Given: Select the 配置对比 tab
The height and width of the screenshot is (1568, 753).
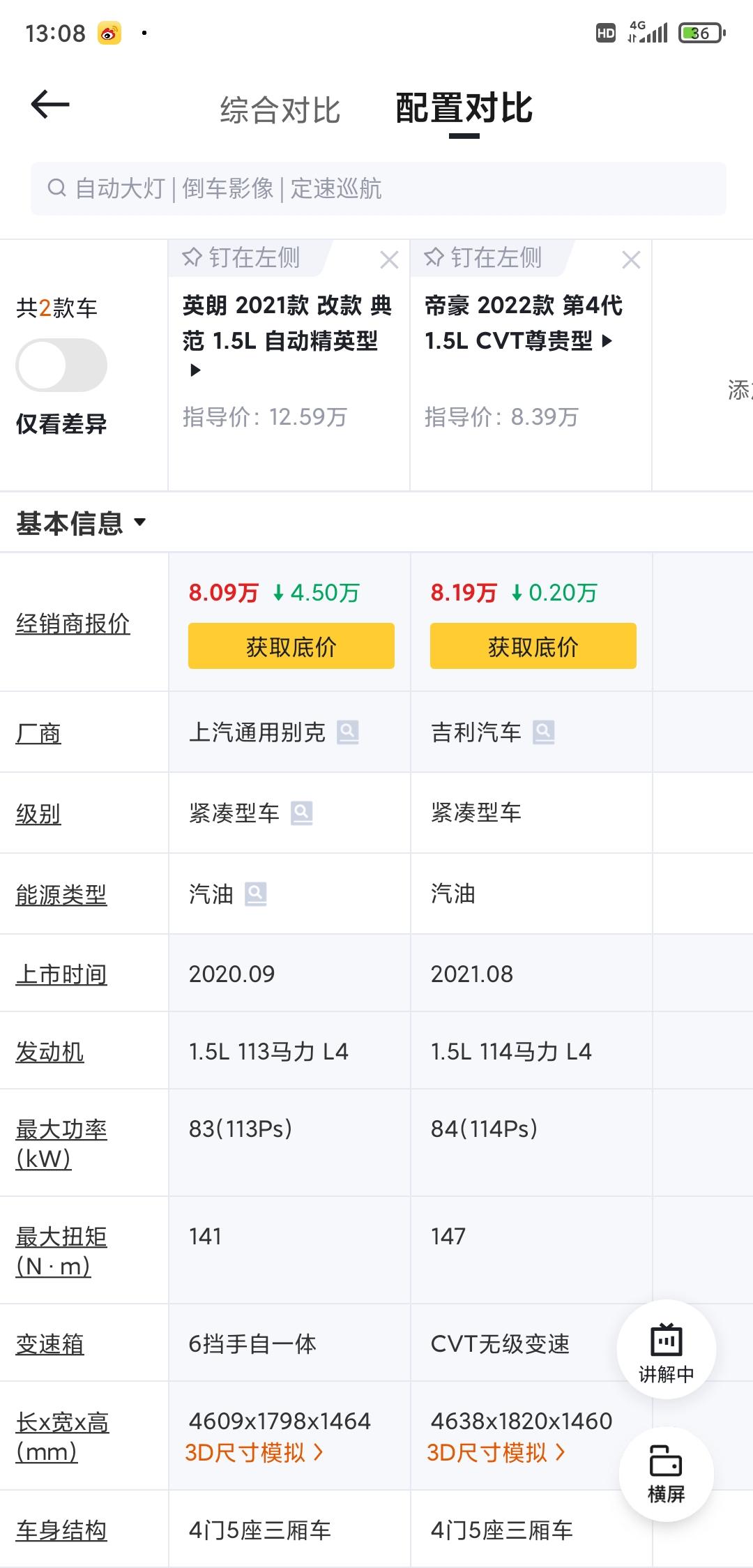Looking at the screenshot, I should click(x=464, y=109).
